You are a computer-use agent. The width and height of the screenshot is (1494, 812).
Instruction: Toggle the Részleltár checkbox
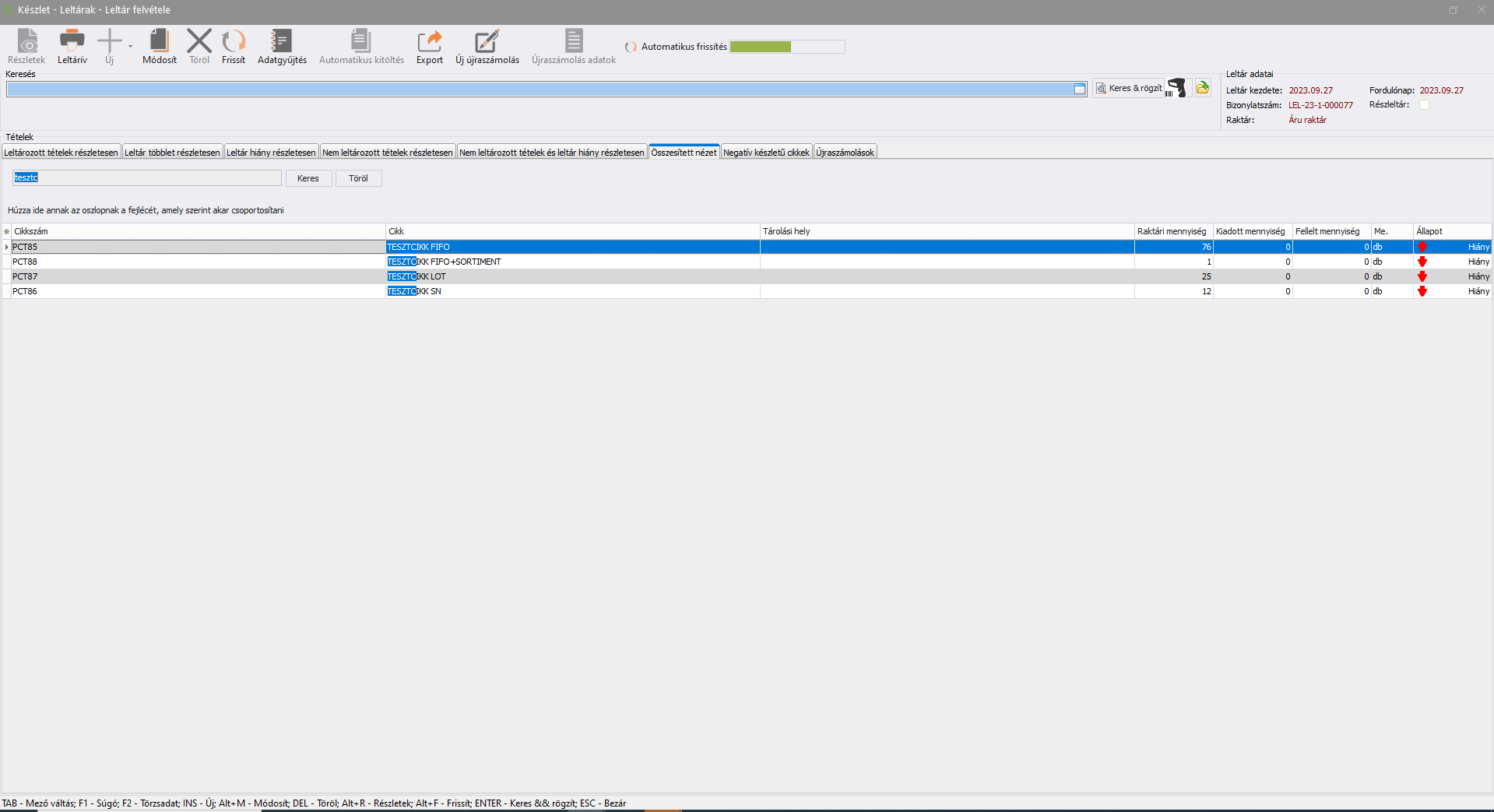1424,105
